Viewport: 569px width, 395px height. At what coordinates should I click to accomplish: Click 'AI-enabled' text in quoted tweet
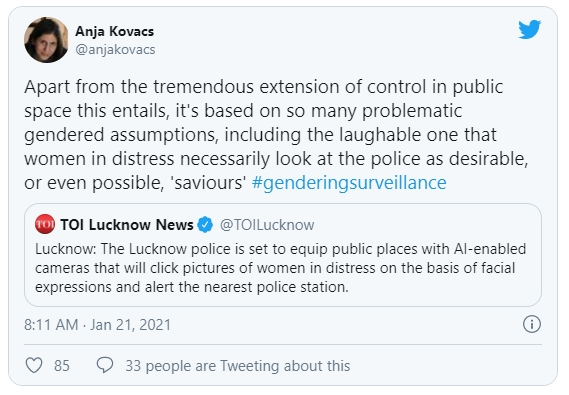tap(490, 249)
